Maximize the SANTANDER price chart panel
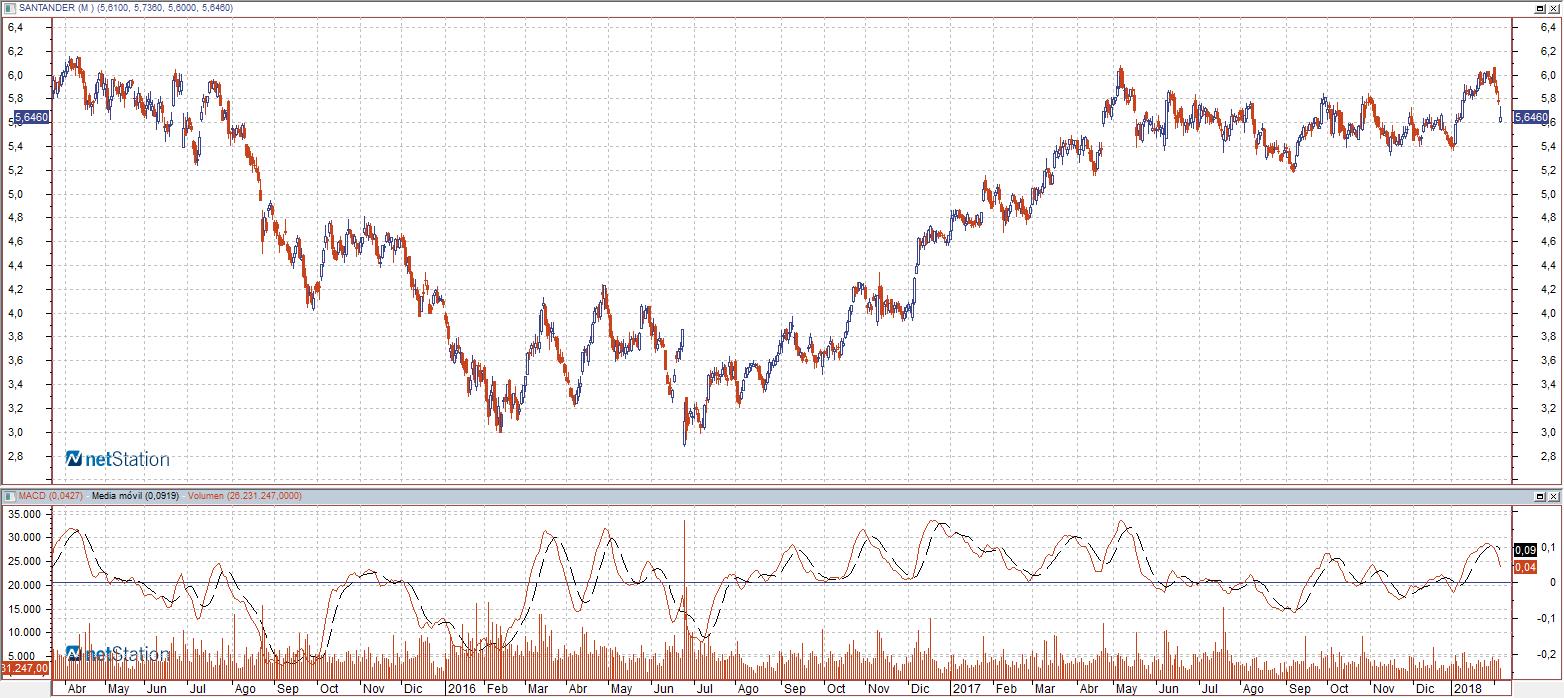 (1540, 7)
